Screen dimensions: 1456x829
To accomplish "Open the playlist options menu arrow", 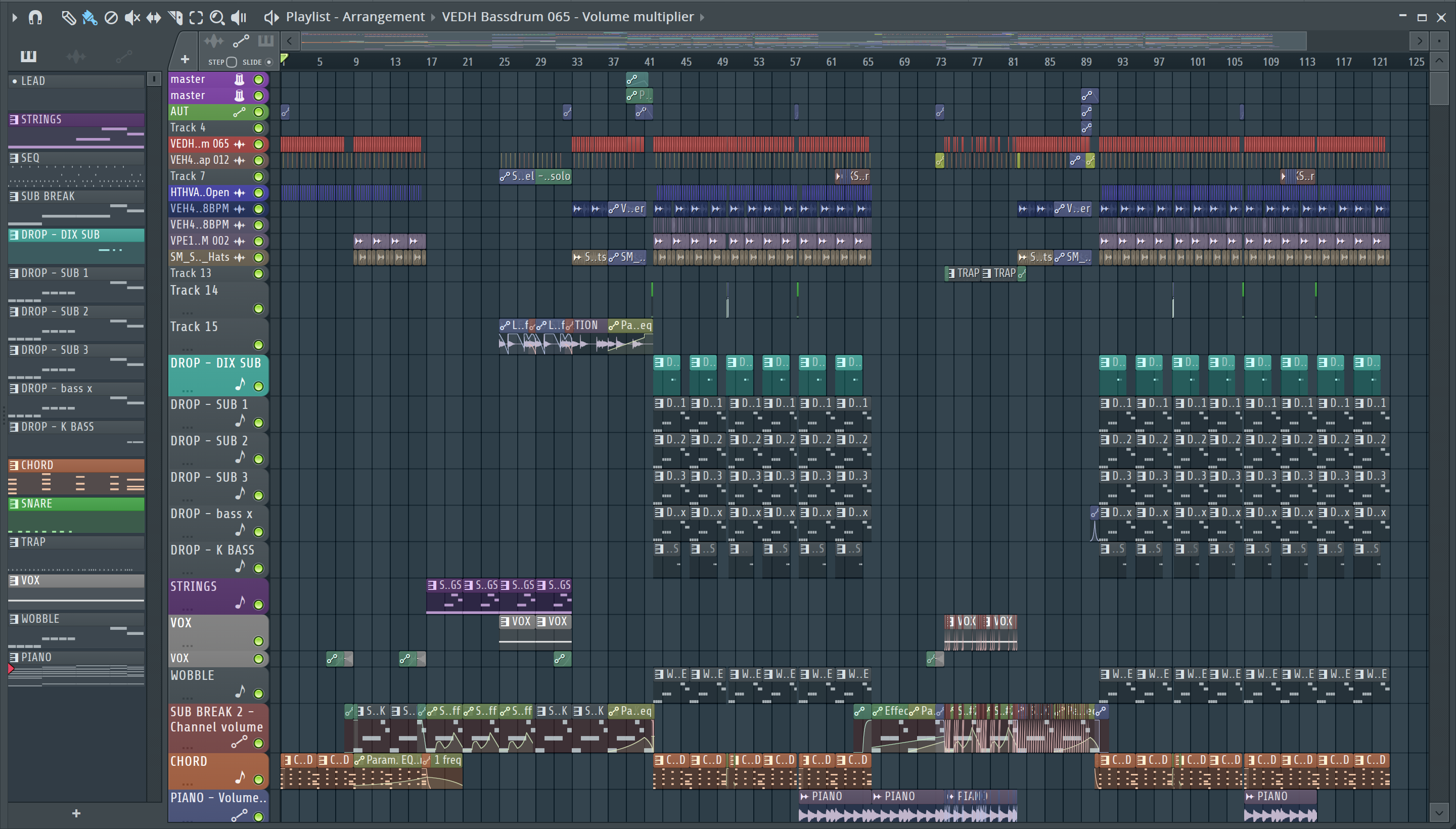I will click(14, 18).
